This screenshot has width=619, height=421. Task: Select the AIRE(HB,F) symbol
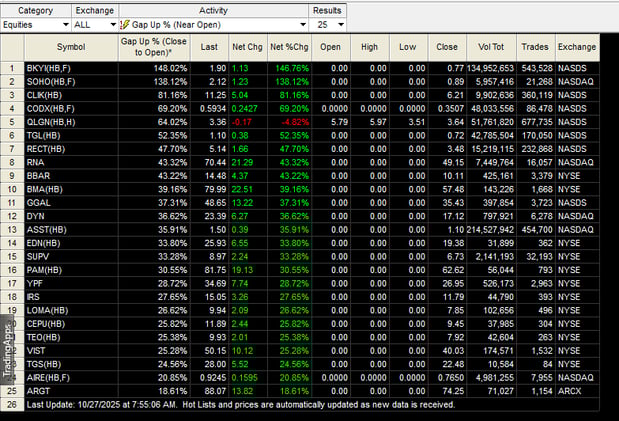pyautogui.click(x=48, y=378)
